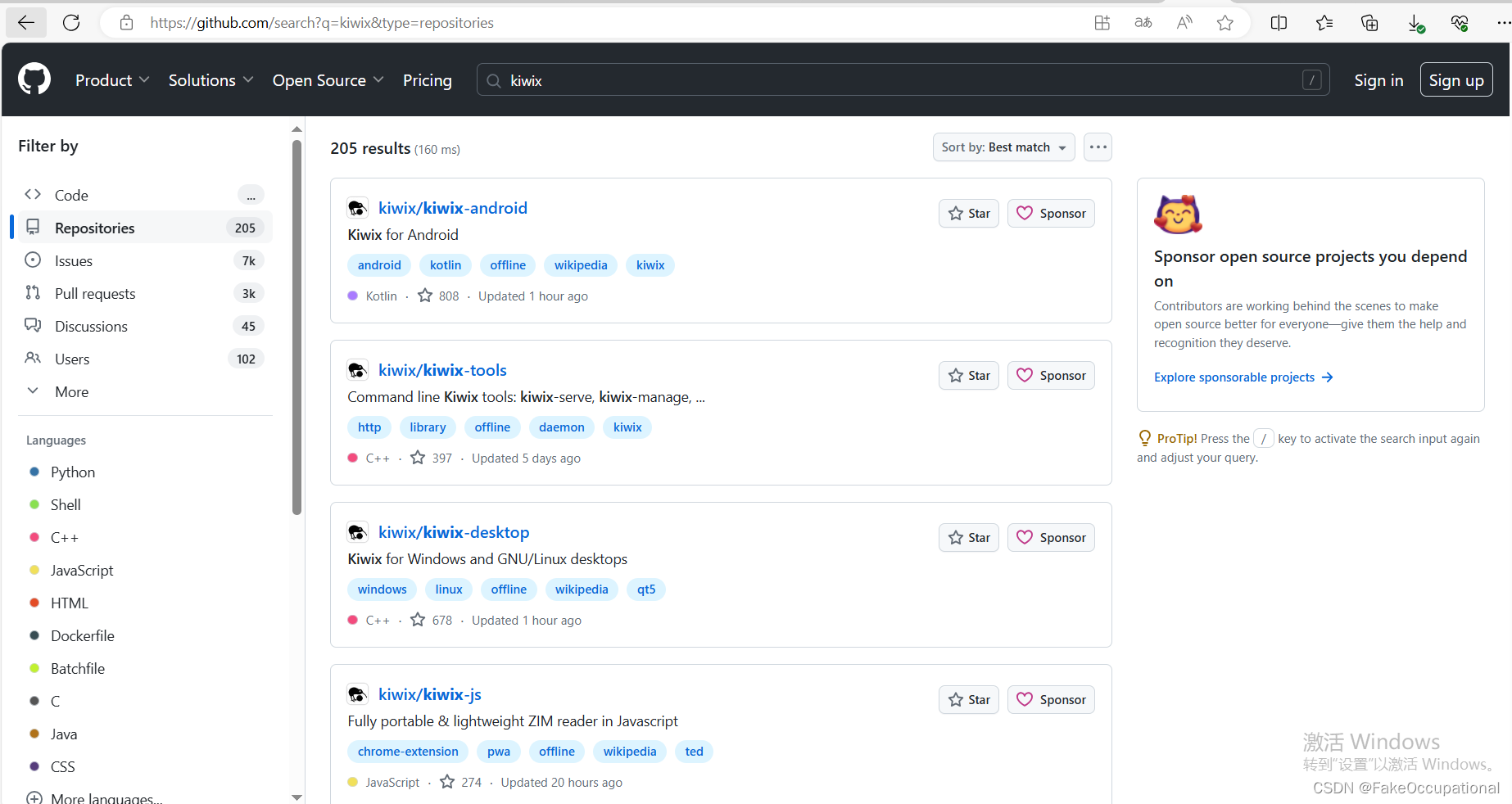Expand the Solutions menu

211,80
